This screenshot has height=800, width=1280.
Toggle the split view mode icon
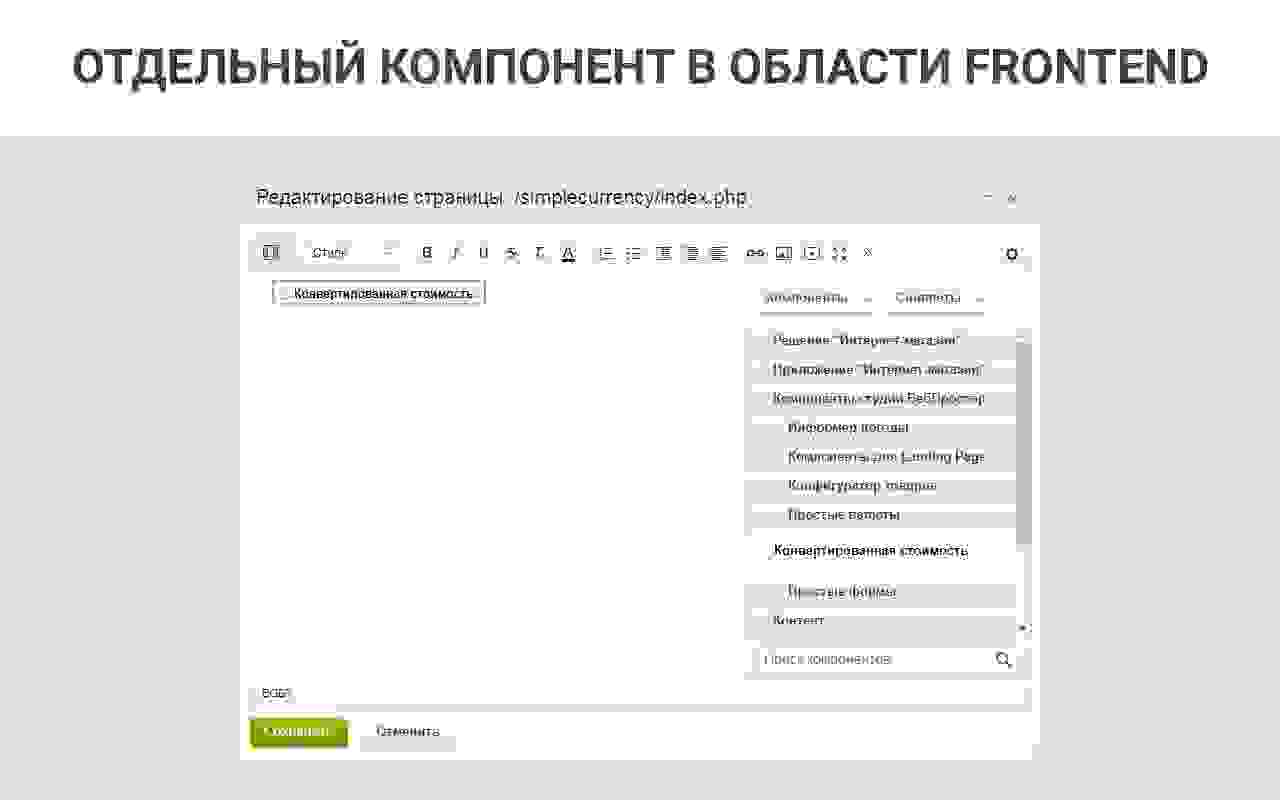270,253
